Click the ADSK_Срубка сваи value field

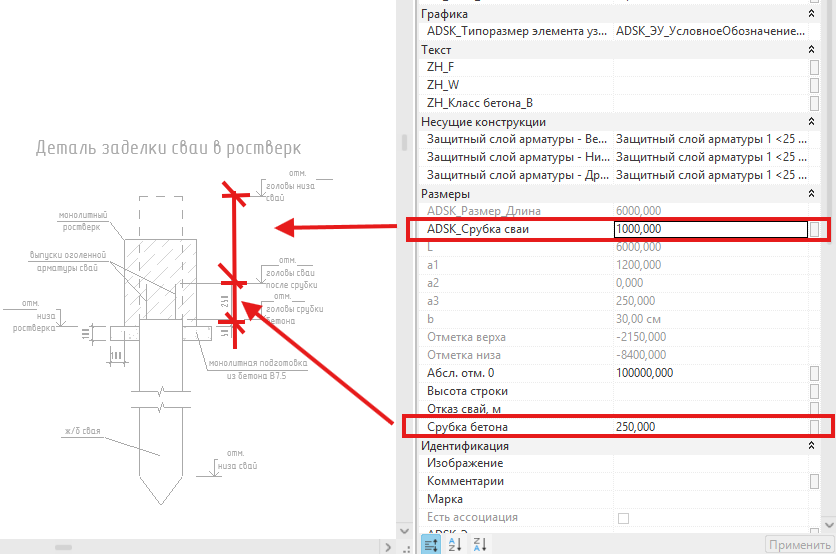pos(710,229)
